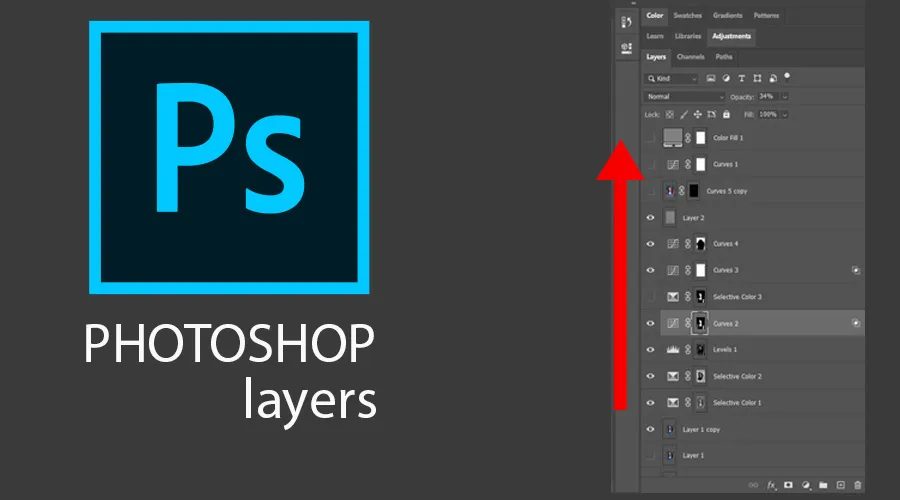Select the black mask thumbnail of Curves 5 copy
Image resolution: width=900 pixels, height=500 pixels.
(x=693, y=191)
